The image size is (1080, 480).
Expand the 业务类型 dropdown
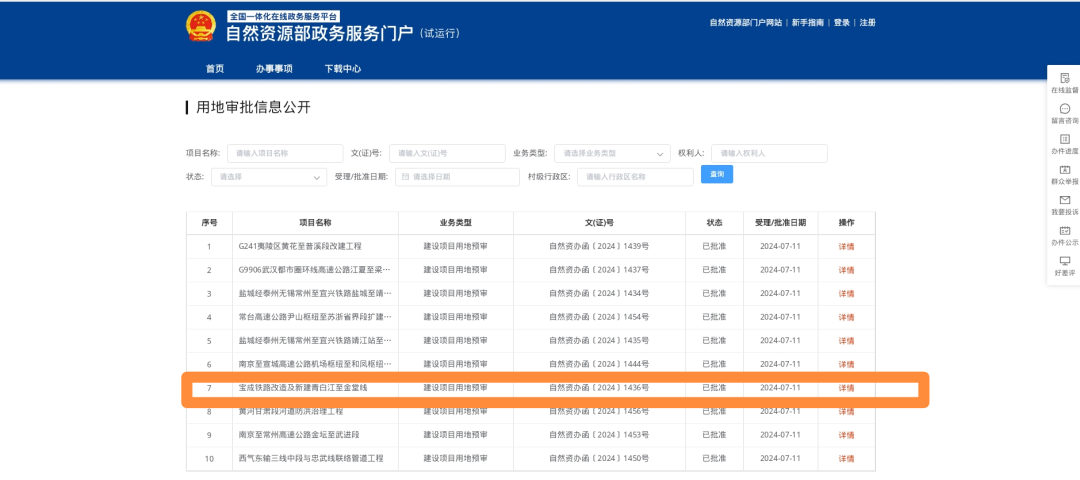[611, 153]
